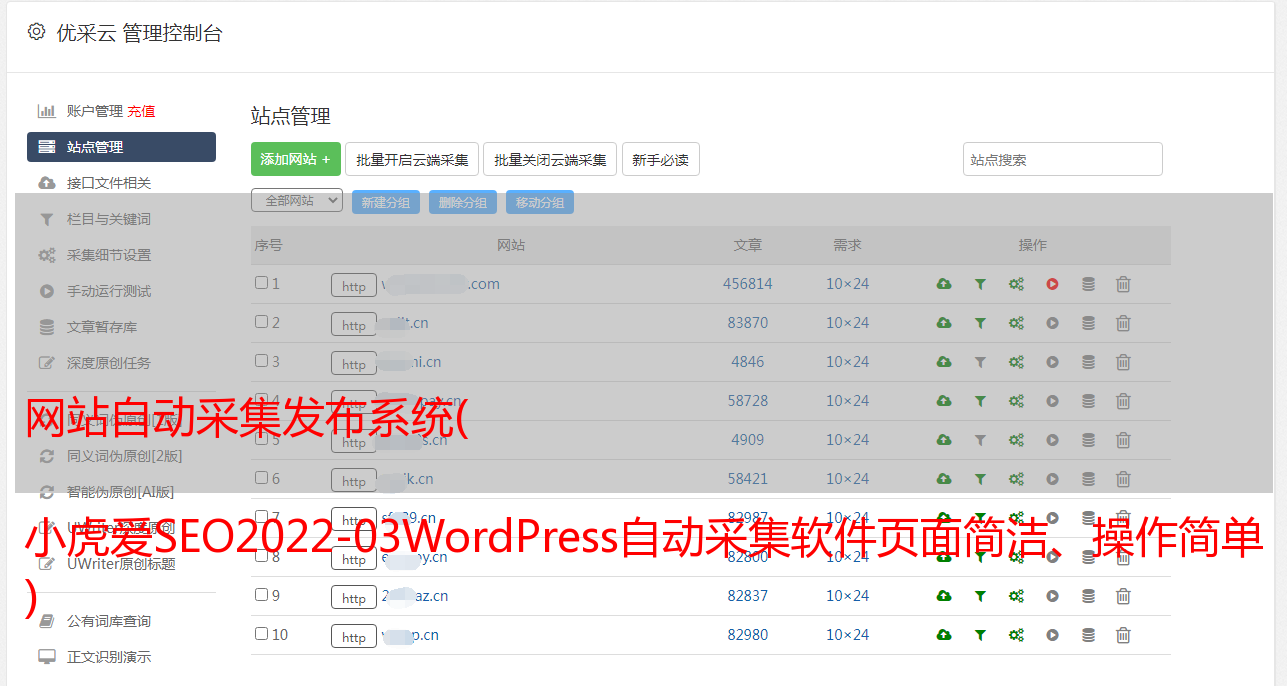Click the 移动分组 button
1287x686 pixels.
click(x=540, y=202)
